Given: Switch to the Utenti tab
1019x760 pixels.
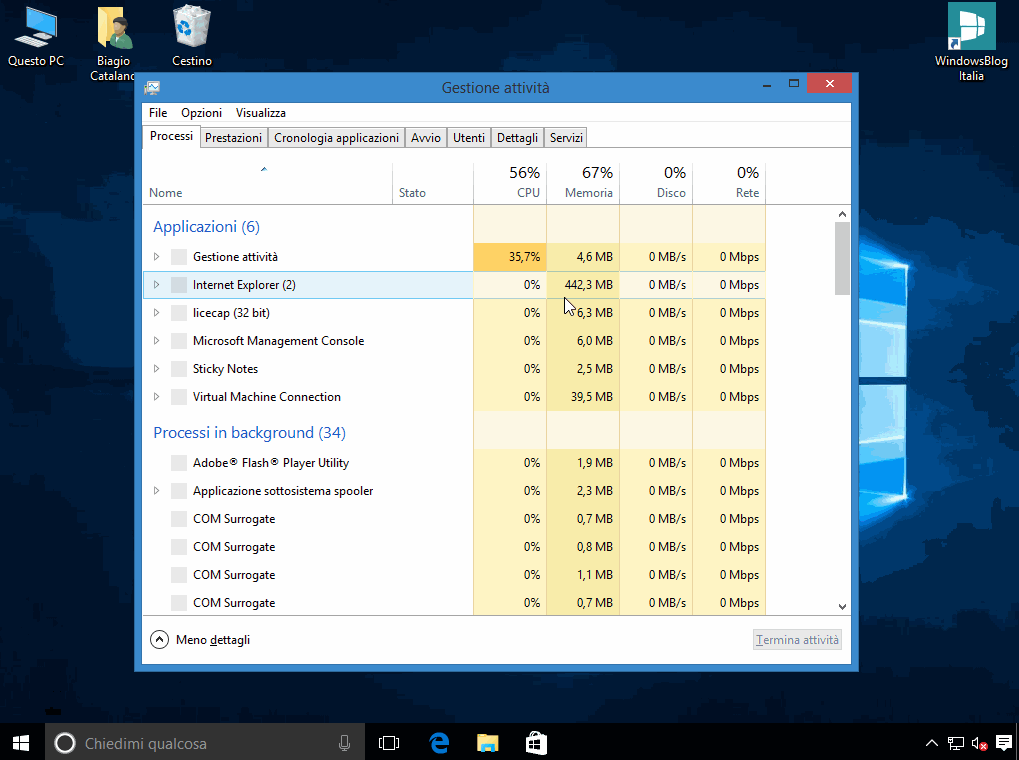Looking at the screenshot, I should click(x=469, y=138).
